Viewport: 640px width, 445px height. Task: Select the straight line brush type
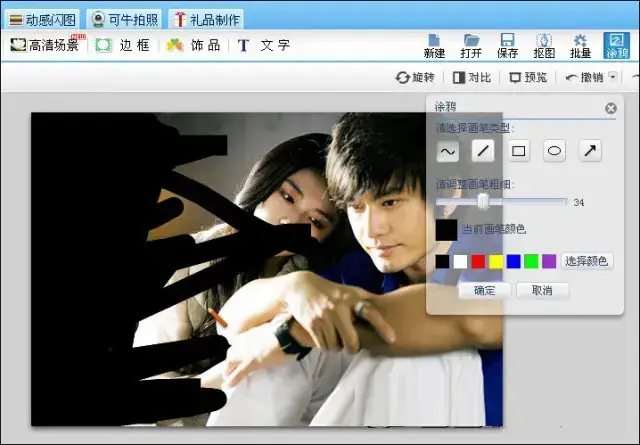pyautogui.click(x=483, y=151)
